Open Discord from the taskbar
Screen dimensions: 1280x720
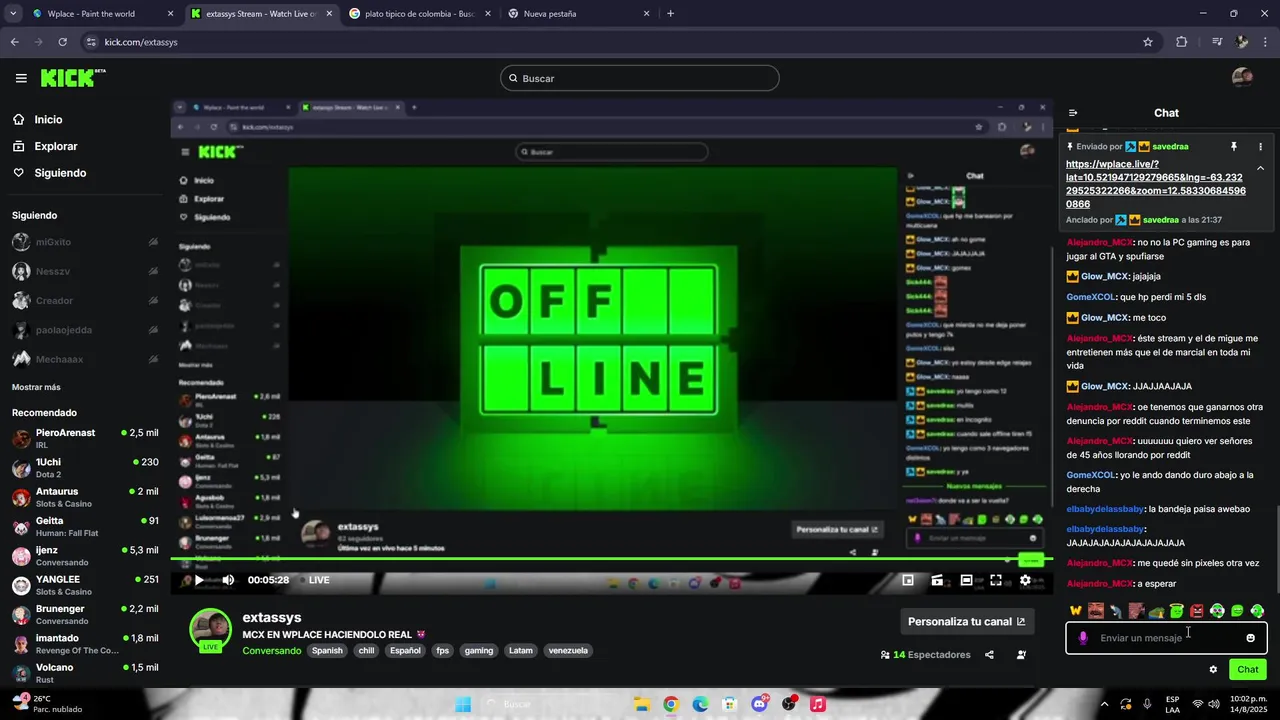759,704
